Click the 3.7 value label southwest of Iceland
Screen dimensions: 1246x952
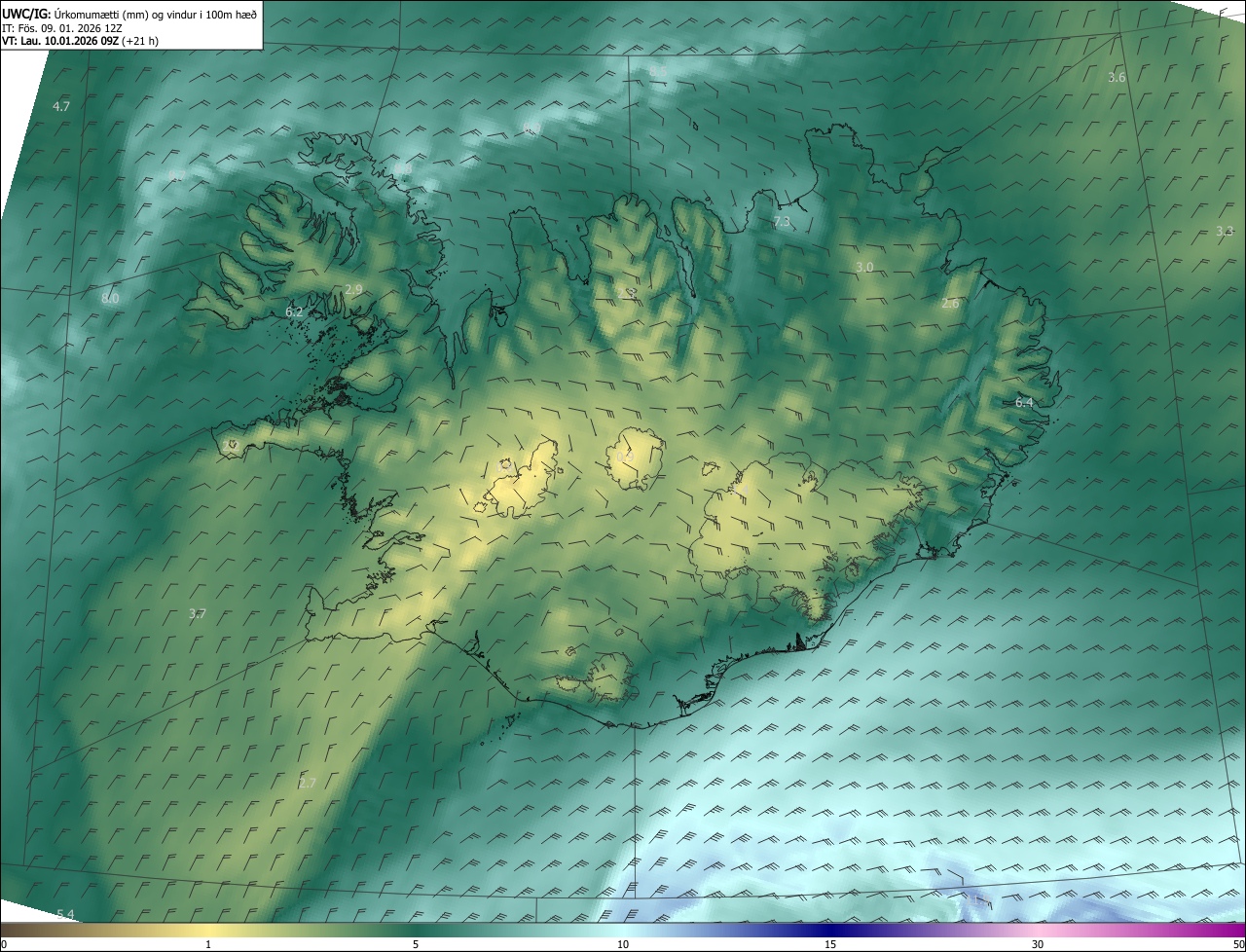tap(197, 613)
